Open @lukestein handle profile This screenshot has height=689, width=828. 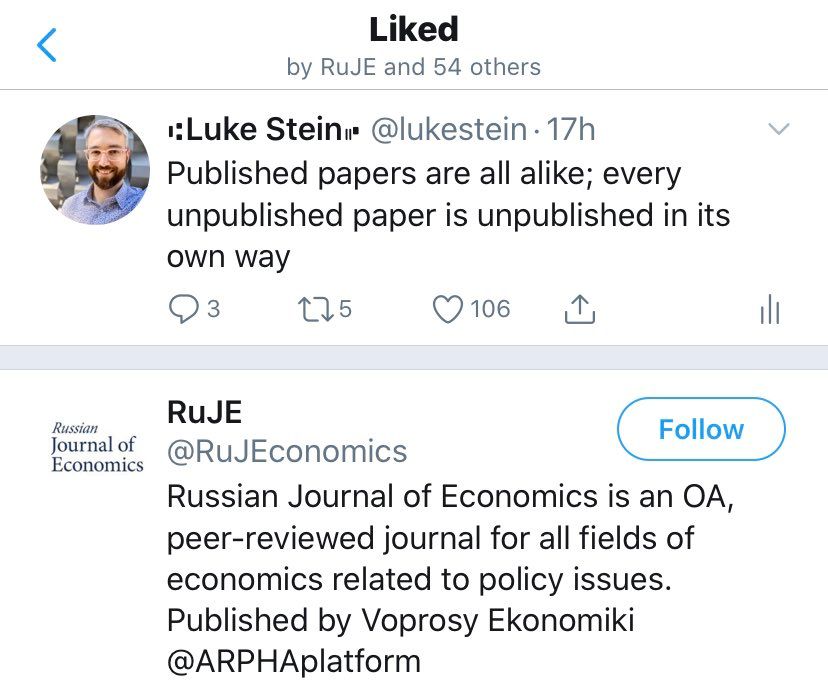point(449,129)
